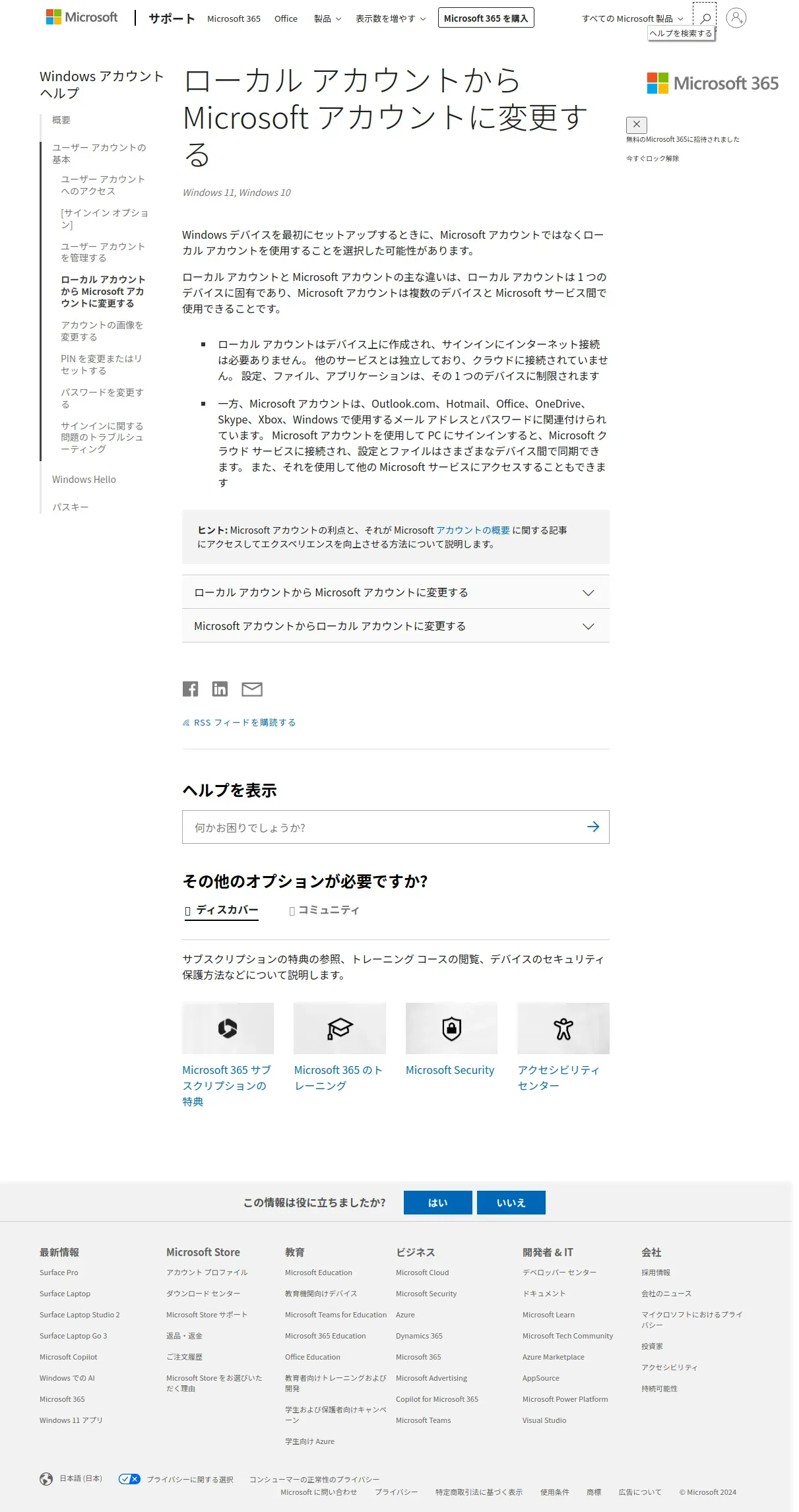Screen dimensions: 799x1512
Task: Open Windows Hello sidebar item
Action: 84,480
